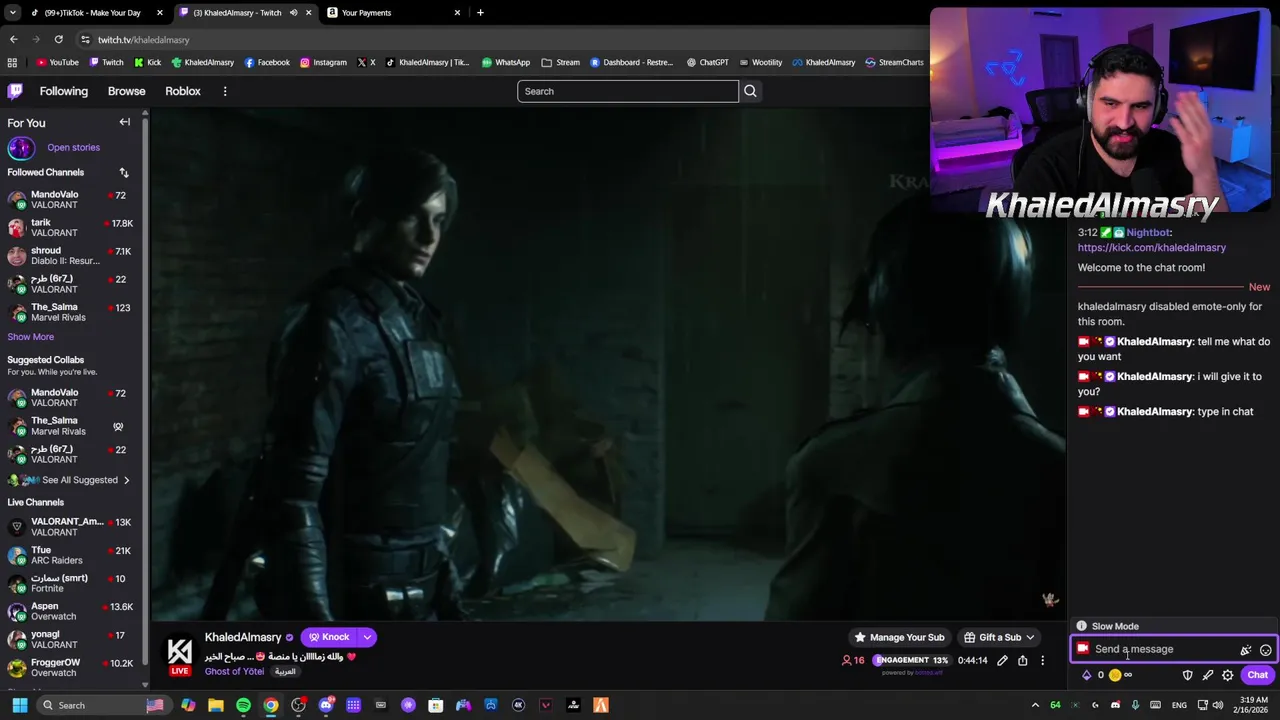Expand the dropdown next to Knock
The width and height of the screenshot is (1280, 720).
(x=367, y=637)
